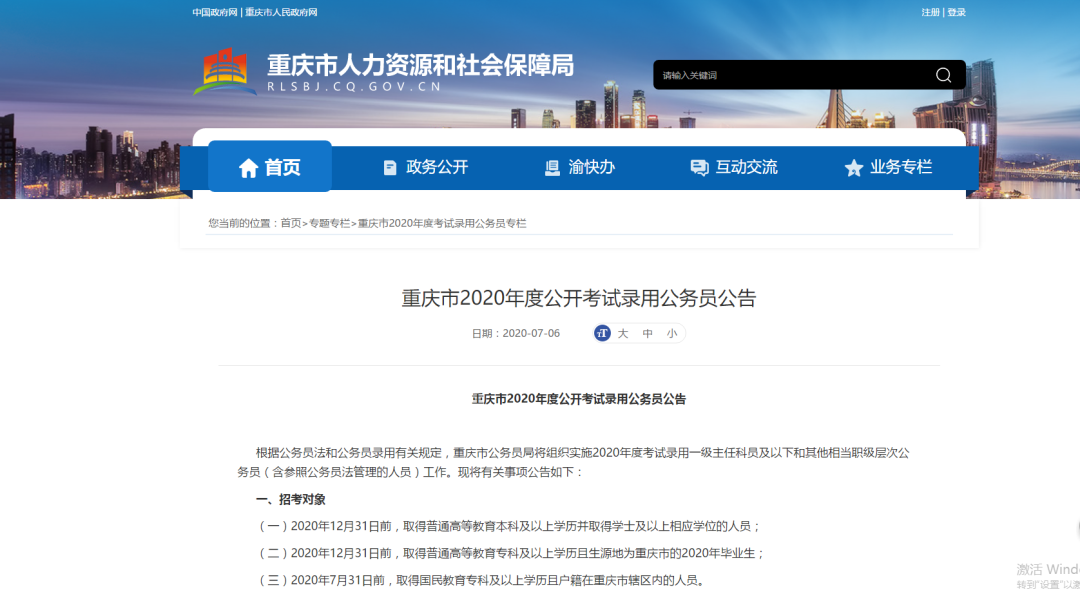Click the chat bubble icon beside 互动交流
This screenshot has width=1080, height=592.
point(699,168)
